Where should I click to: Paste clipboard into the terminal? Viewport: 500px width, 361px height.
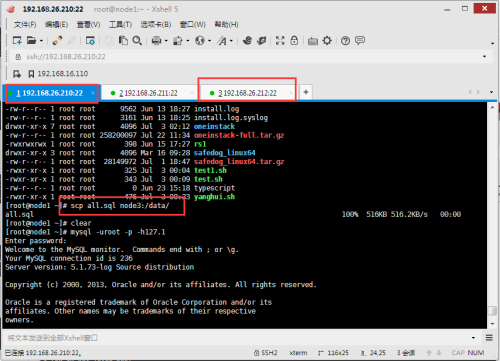[123, 41]
